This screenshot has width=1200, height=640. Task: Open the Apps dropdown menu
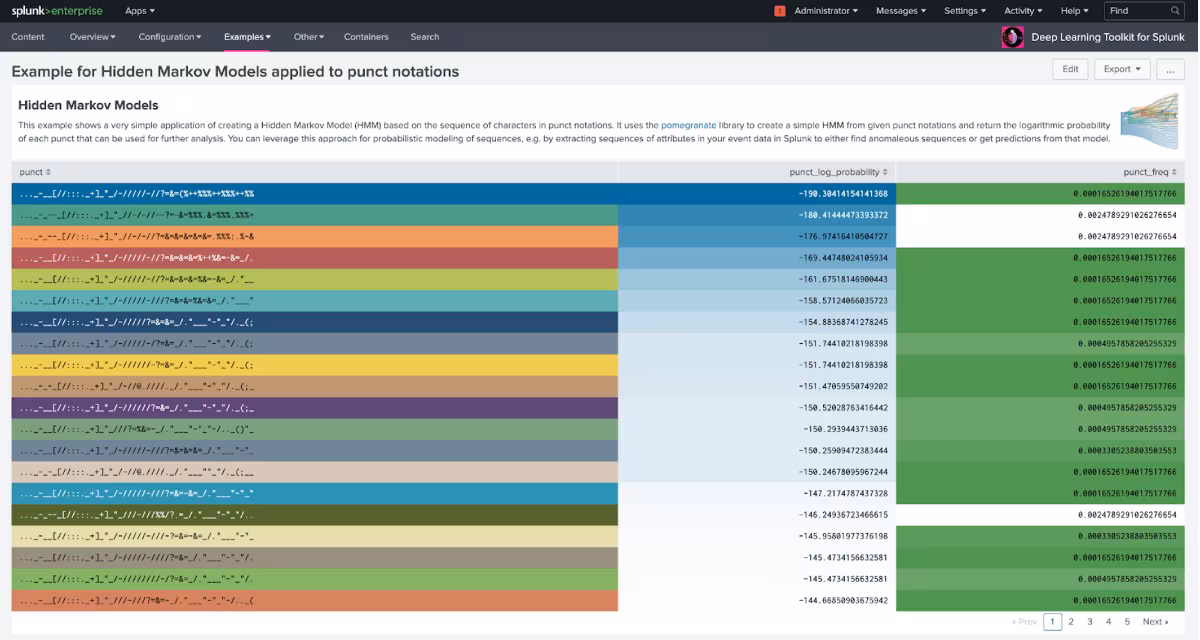(140, 11)
